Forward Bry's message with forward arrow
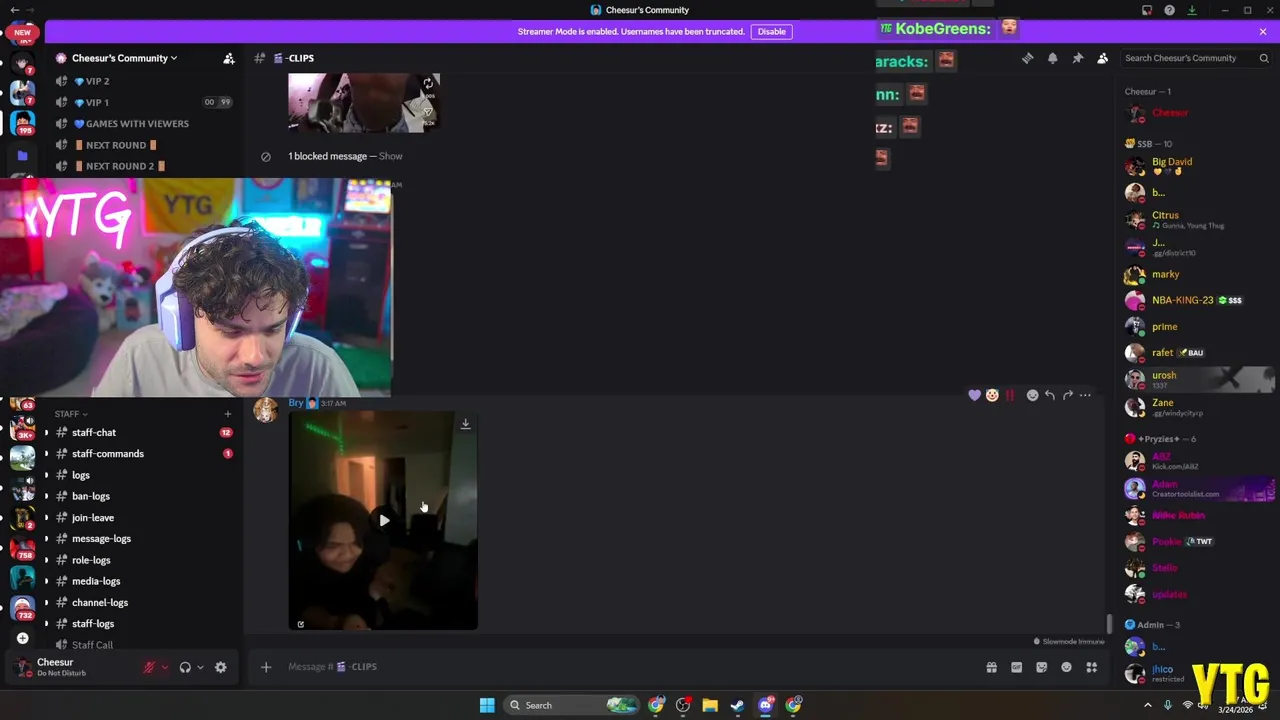1280x720 pixels. (x=1068, y=395)
